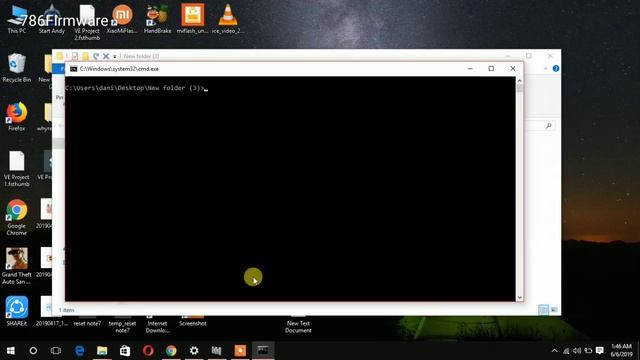The image size is (640, 360).
Task: Open Microsoft Store from taskbar
Action: point(125,351)
